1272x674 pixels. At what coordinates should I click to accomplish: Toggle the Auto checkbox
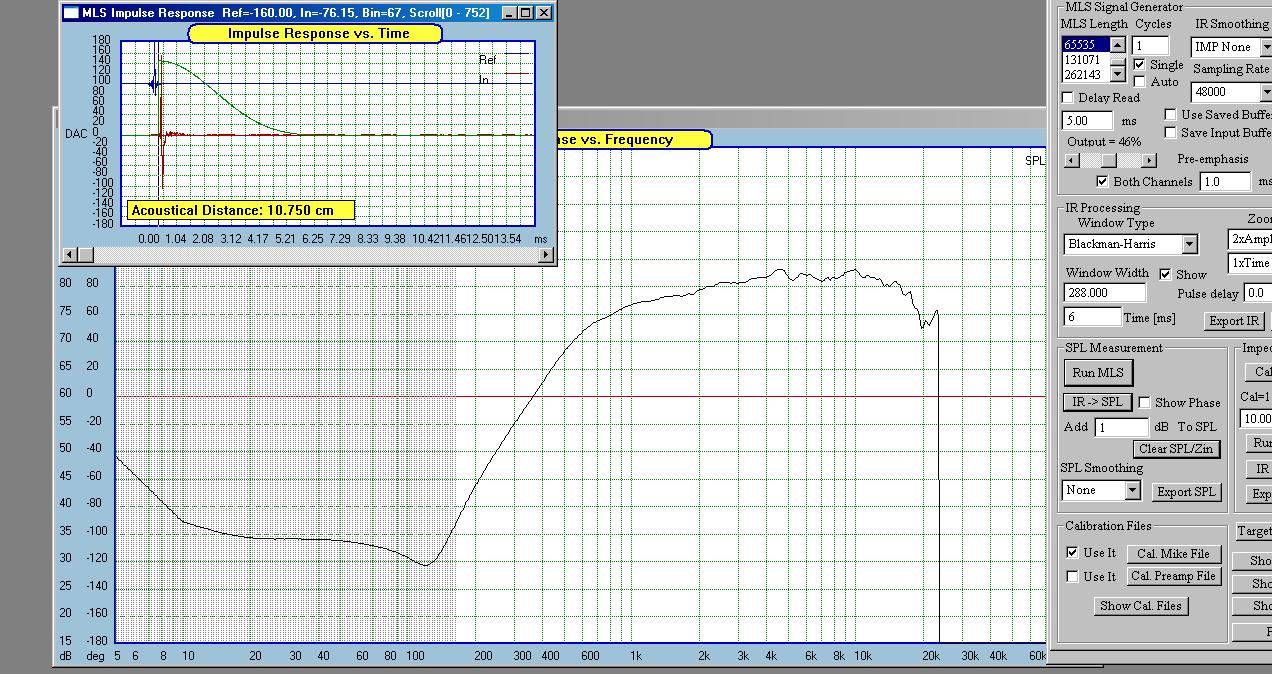coord(1139,82)
